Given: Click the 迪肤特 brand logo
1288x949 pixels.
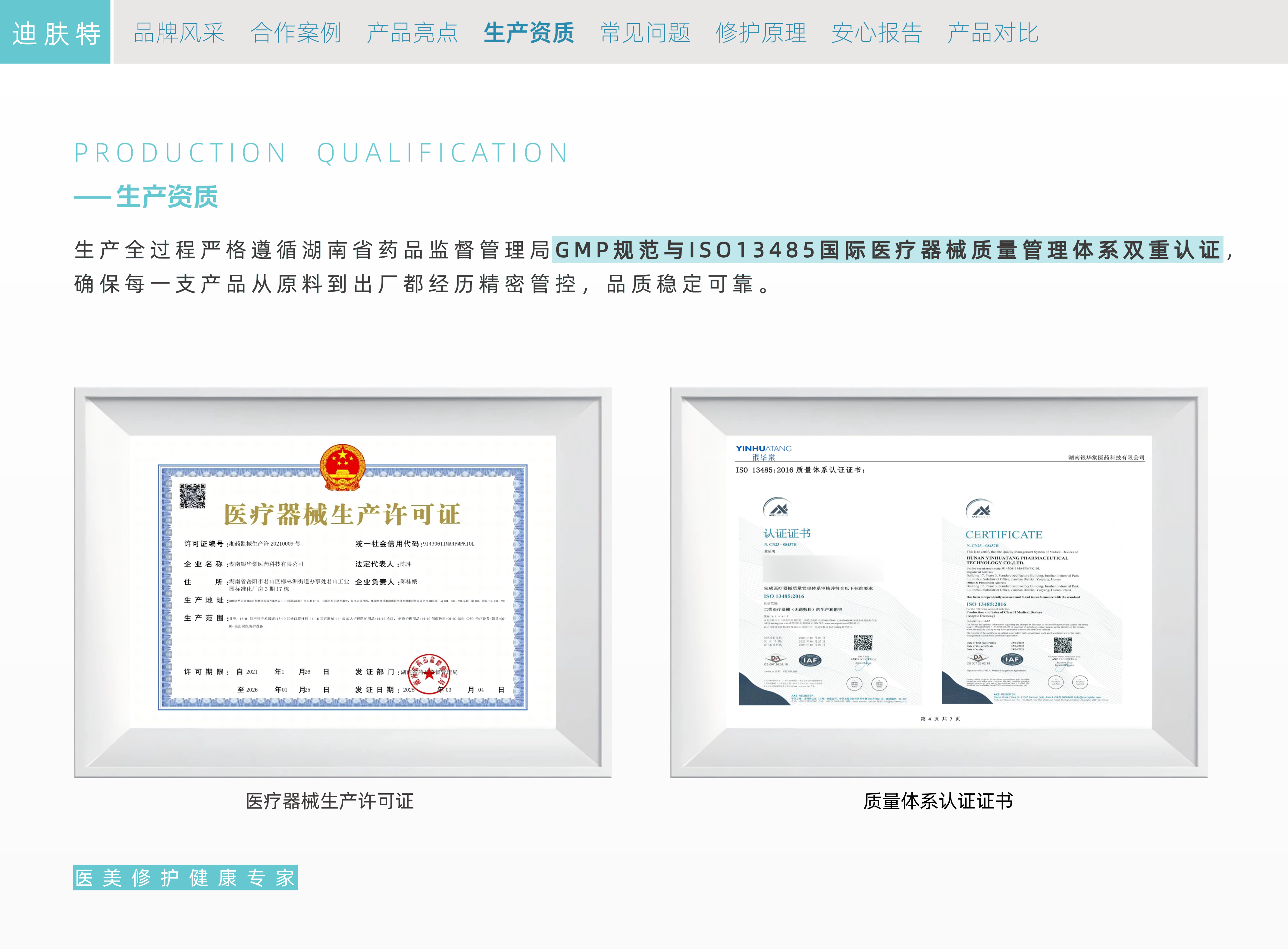Looking at the screenshot, I should tap(55, 32).
